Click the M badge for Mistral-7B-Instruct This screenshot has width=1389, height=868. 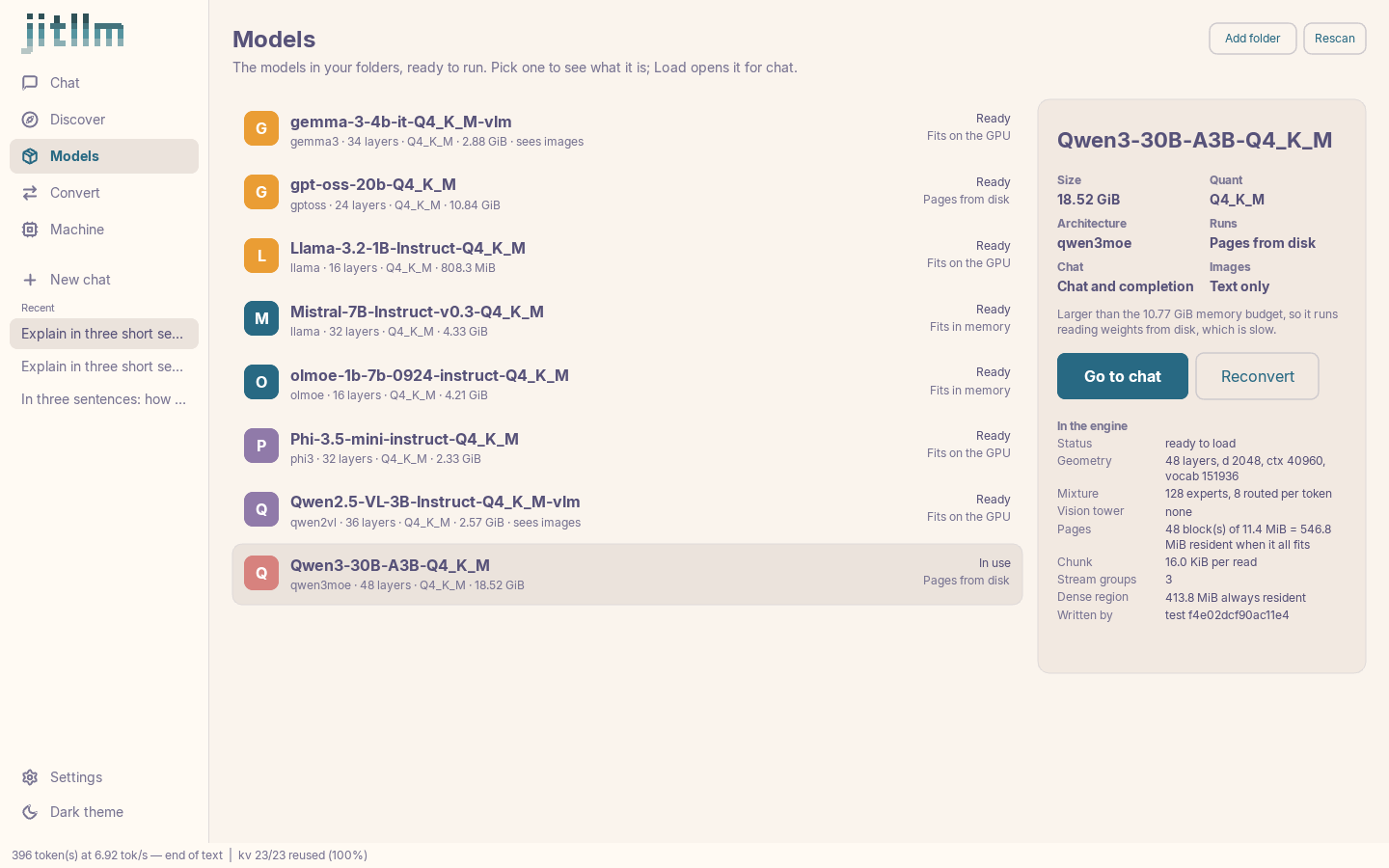tap(261, 318)
